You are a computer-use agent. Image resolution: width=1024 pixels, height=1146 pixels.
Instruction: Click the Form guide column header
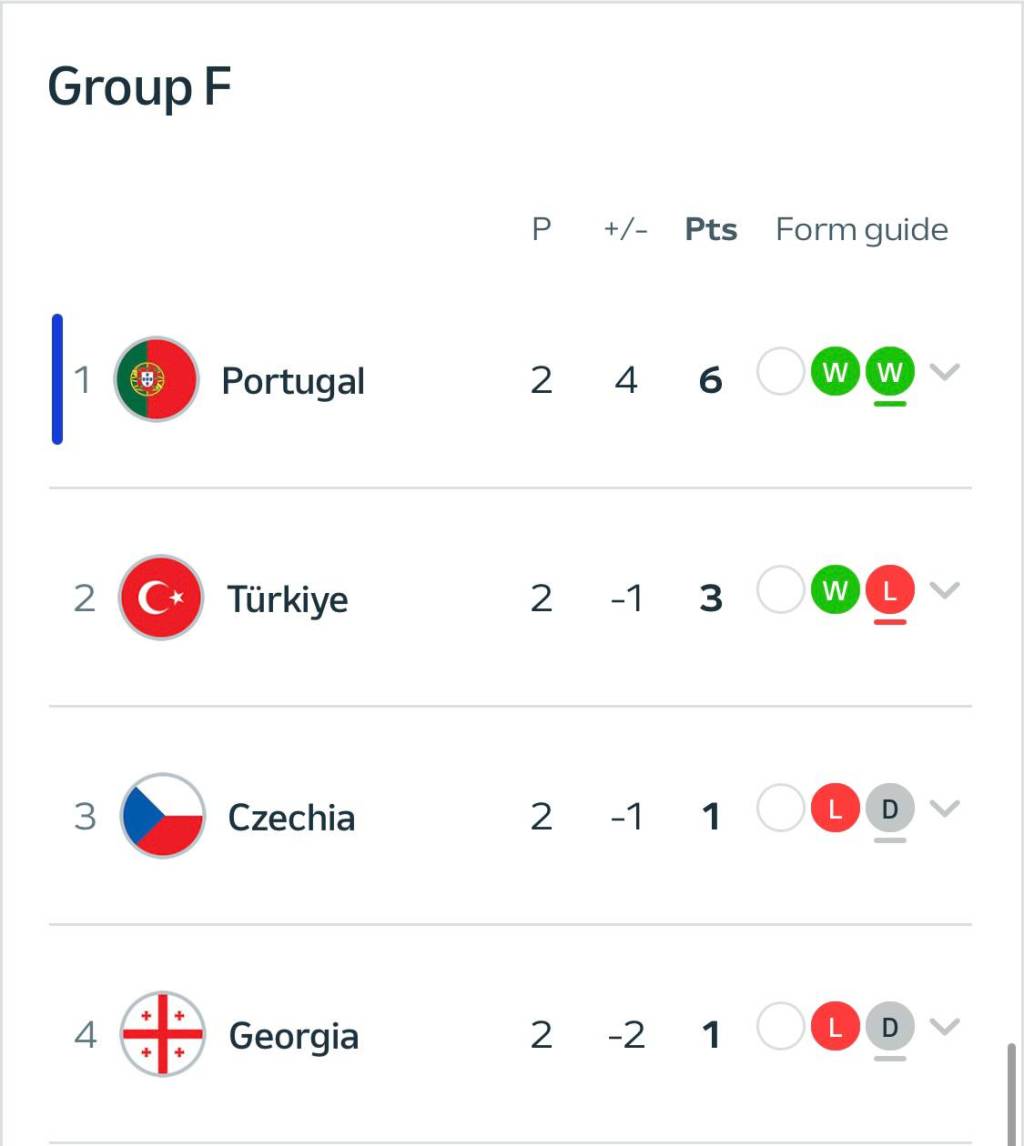pos(861,230)
